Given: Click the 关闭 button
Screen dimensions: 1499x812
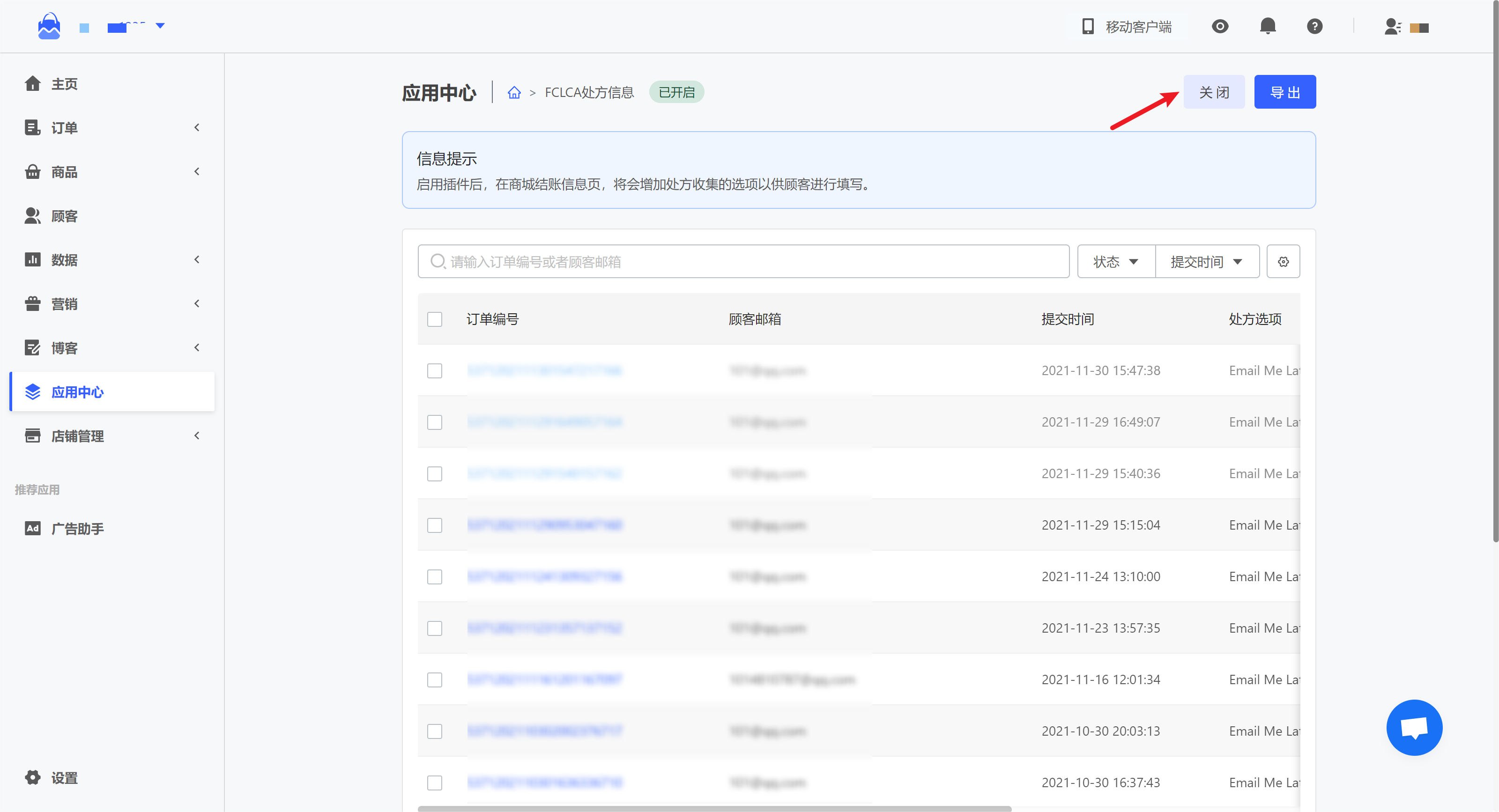Looking at the screenshot, I should 1213,92.
